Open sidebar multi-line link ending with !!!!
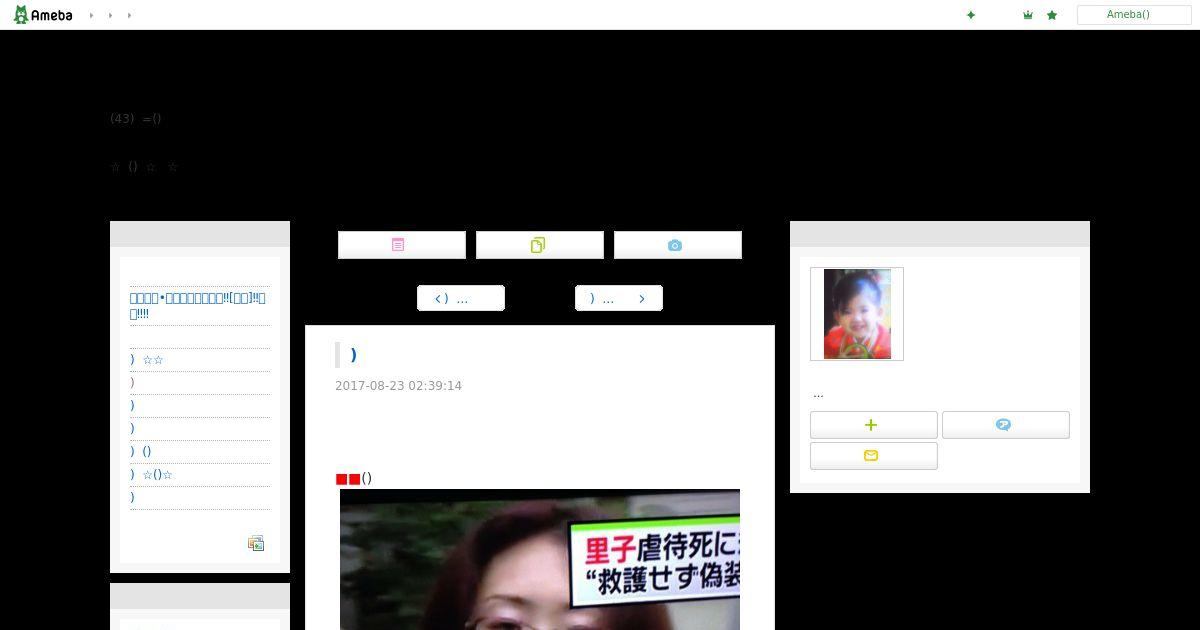This screenshot has height=630, width=1200. [198, 306]
